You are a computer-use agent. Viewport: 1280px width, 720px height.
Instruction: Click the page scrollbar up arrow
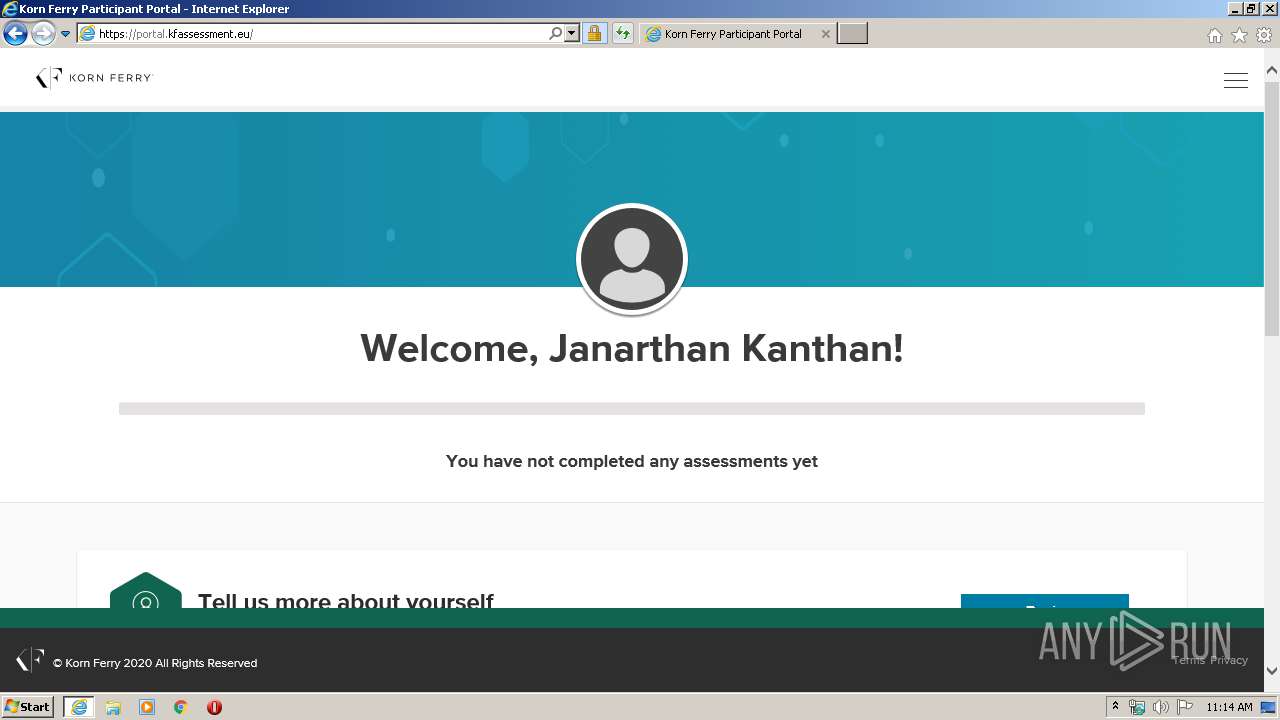pos(1272,71)
